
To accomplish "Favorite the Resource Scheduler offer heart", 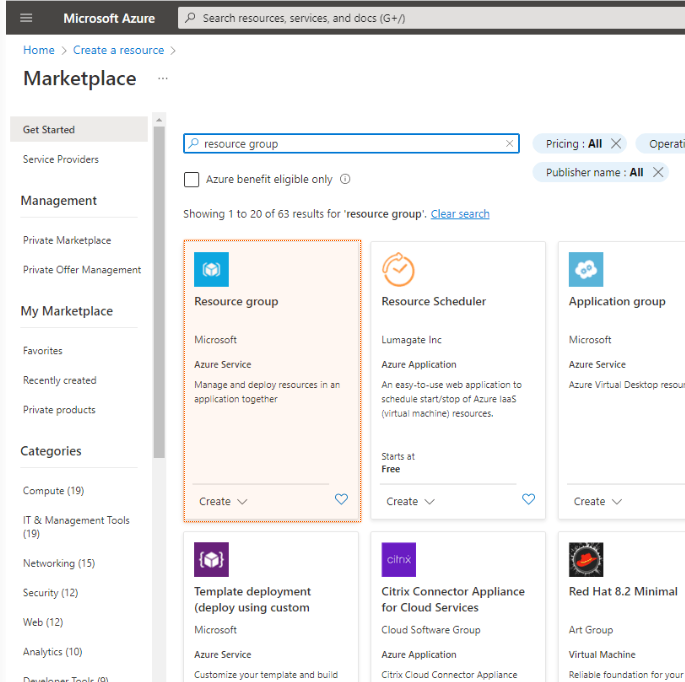I will click(529, 499).
